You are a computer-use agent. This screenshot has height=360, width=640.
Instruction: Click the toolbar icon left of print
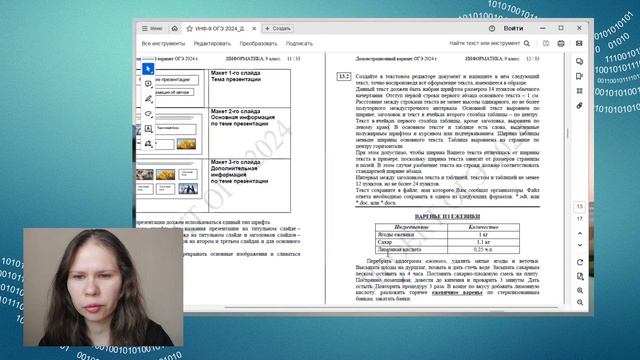(546, 43)
